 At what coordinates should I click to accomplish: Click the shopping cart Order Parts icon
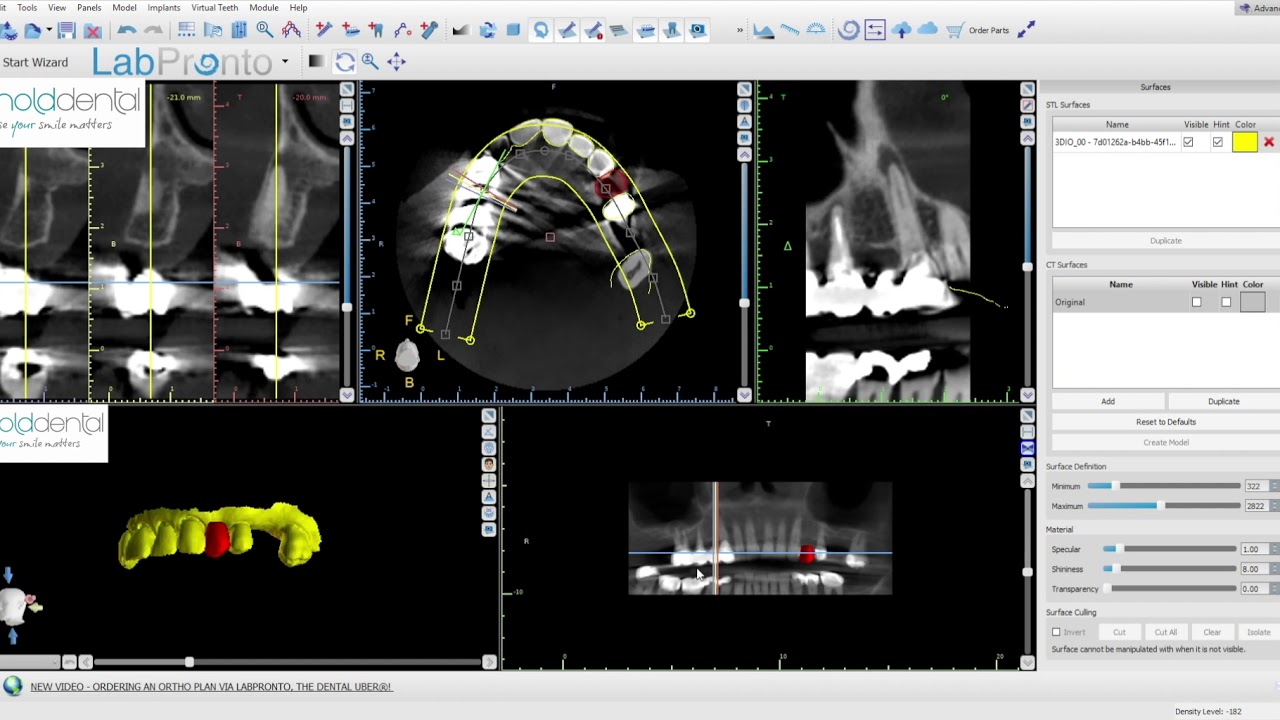[x=955, y=30]
